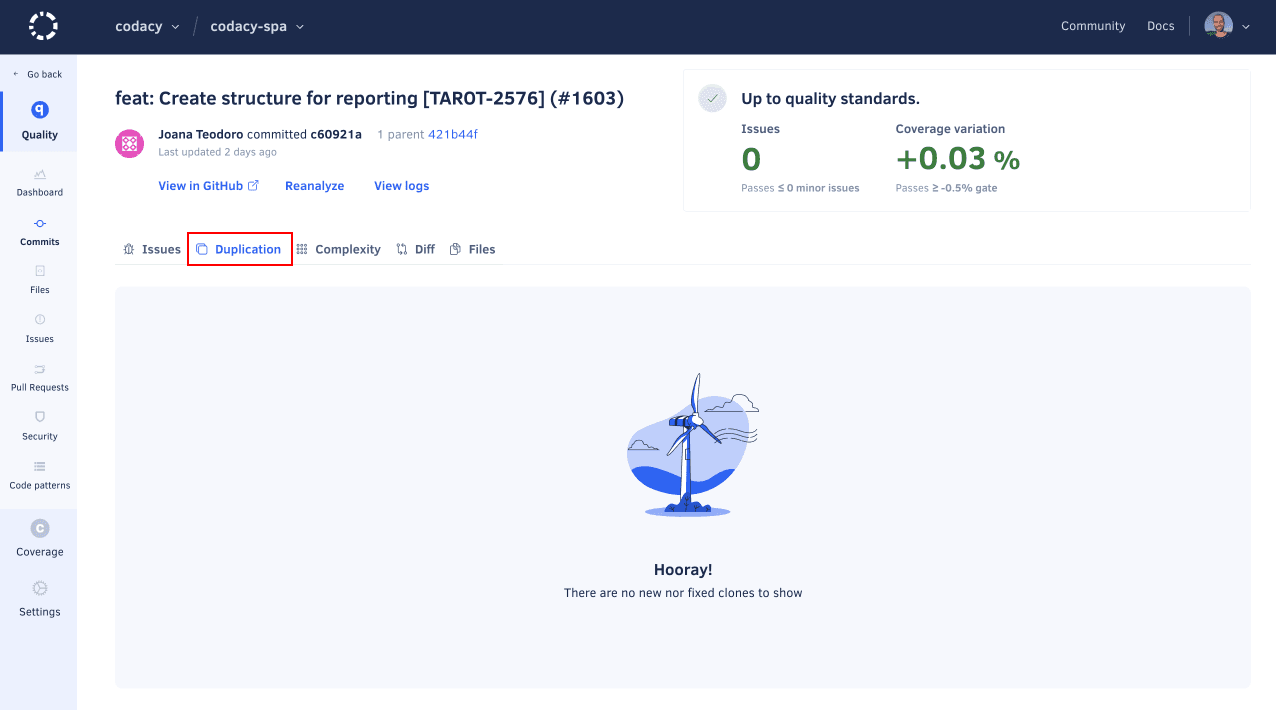Open the codacy-spa repository dropdown

coord(257,26)
